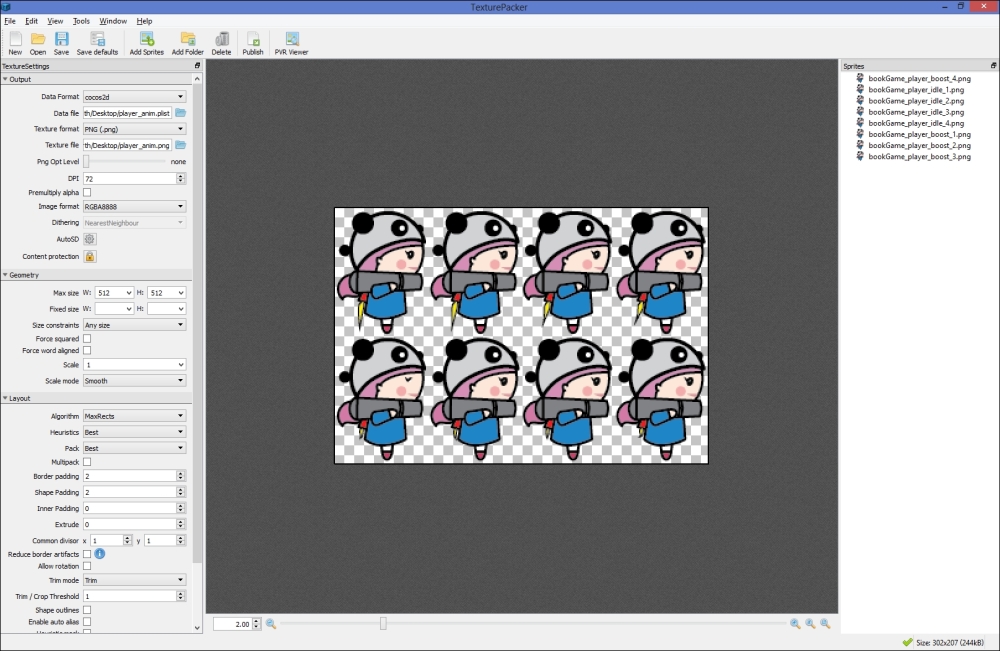
Task: Create a new project with New icon
Action: (15, 43)
